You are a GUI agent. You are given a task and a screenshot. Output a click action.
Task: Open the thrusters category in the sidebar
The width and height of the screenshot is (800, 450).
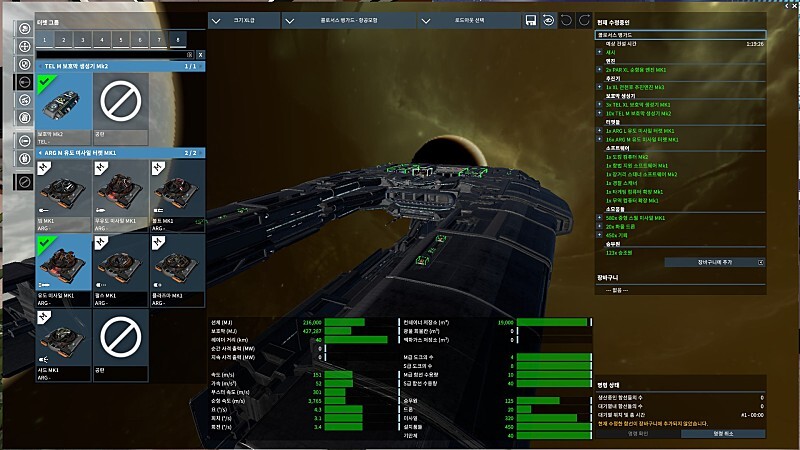tap(24, 46)
